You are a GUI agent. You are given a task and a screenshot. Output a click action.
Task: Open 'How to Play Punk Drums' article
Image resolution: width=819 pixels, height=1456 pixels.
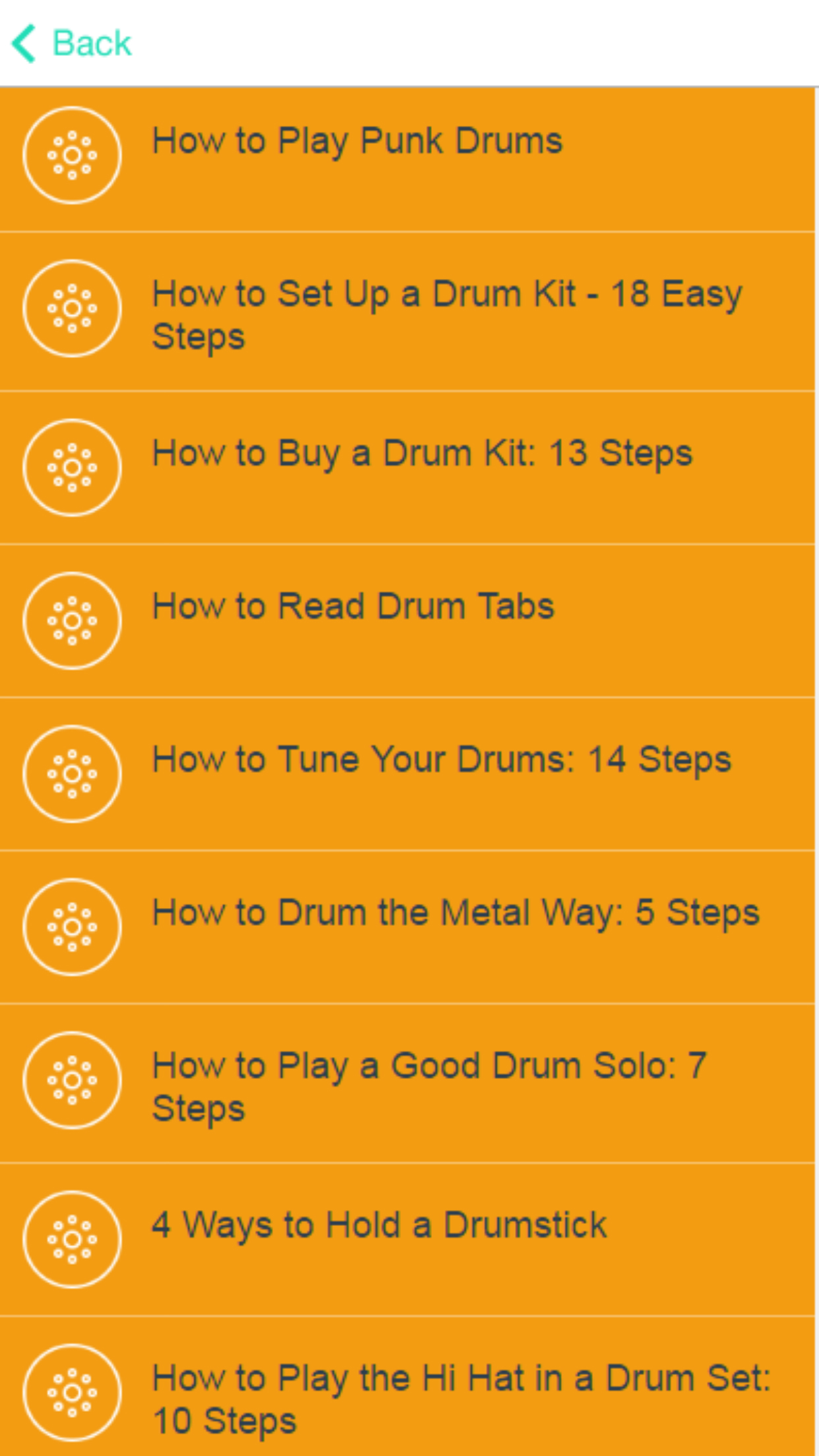pos(357,141)
